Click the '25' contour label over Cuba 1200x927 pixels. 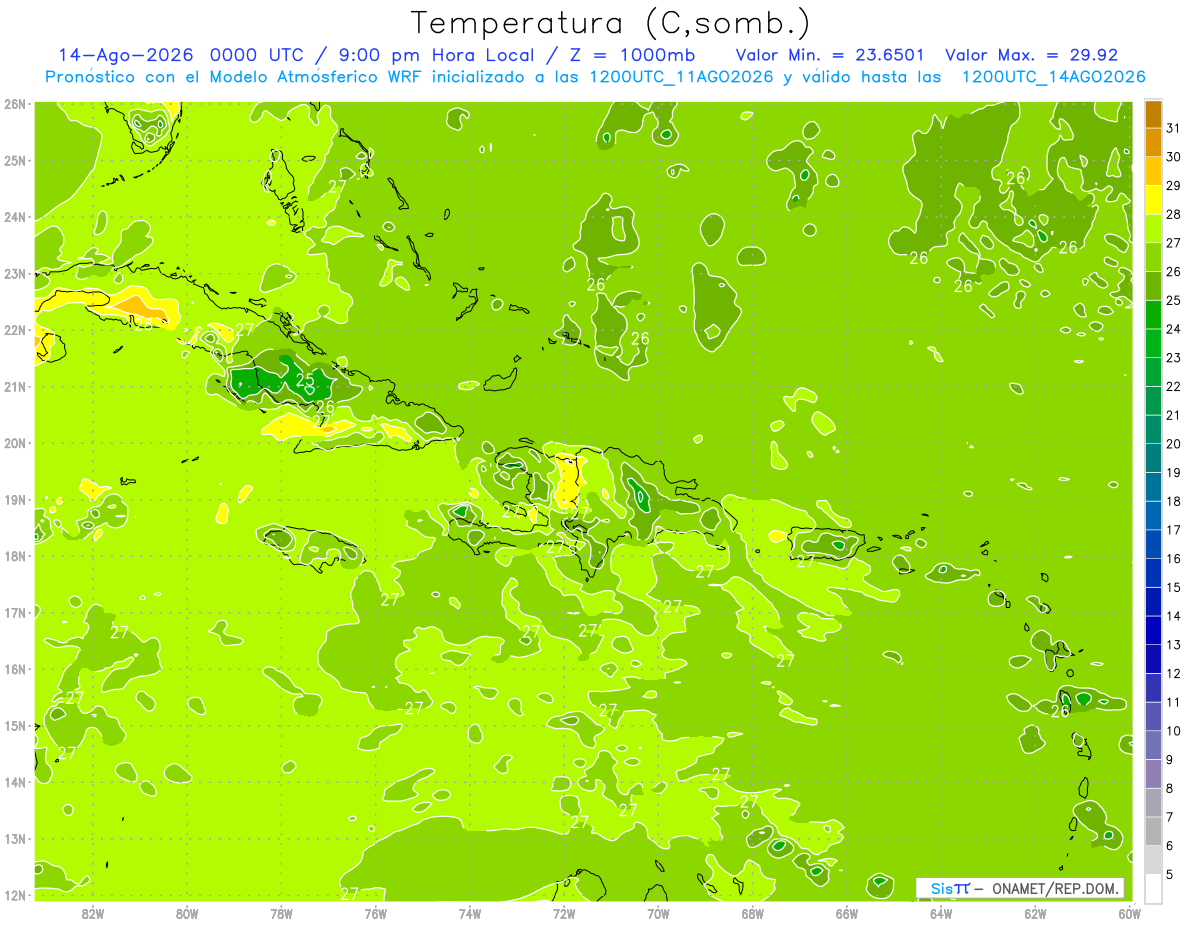305,380
